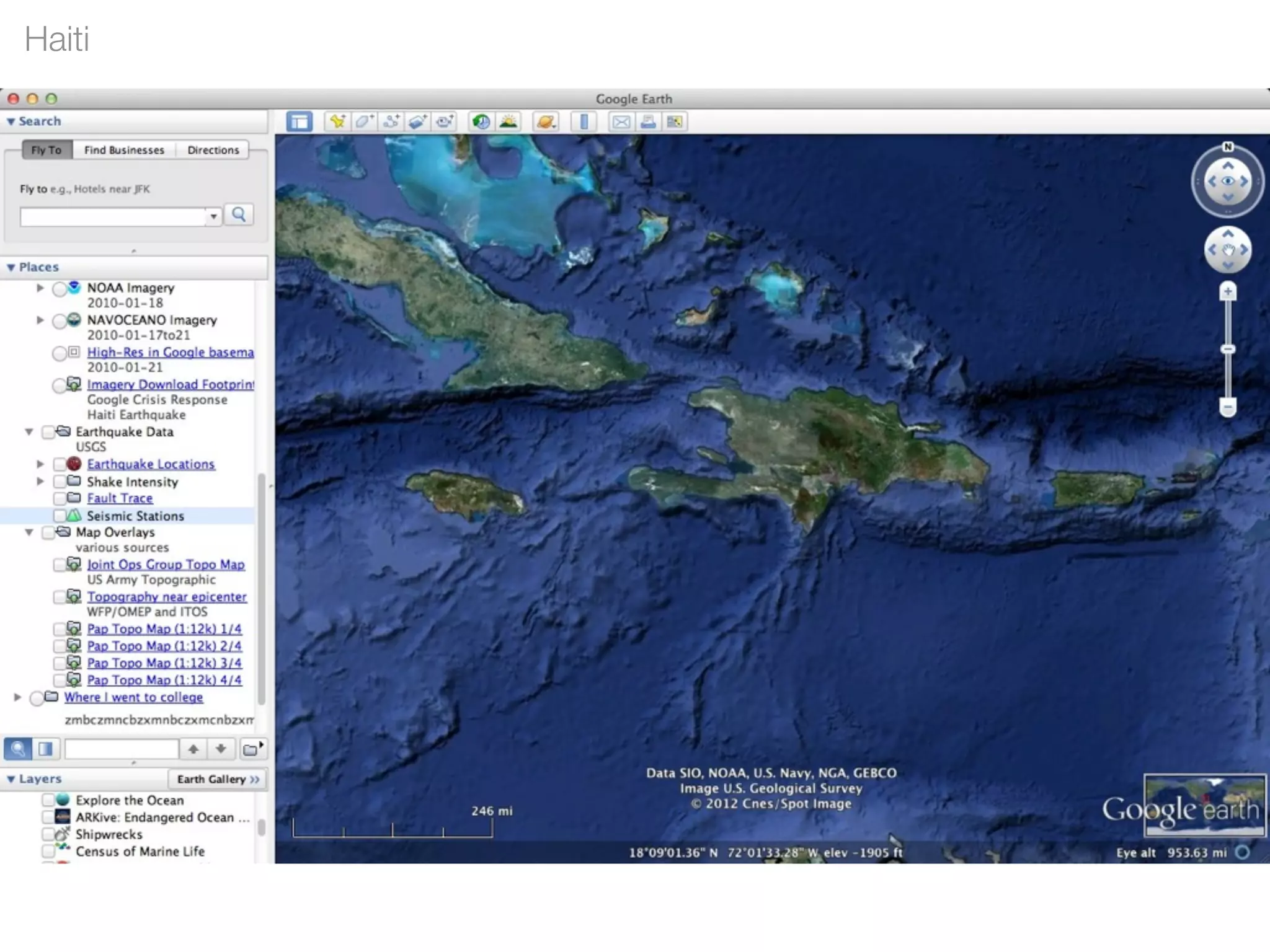1270x952 pixels.
Task: Open the planet switcher Saturn icon
Action: coord(546,121)
